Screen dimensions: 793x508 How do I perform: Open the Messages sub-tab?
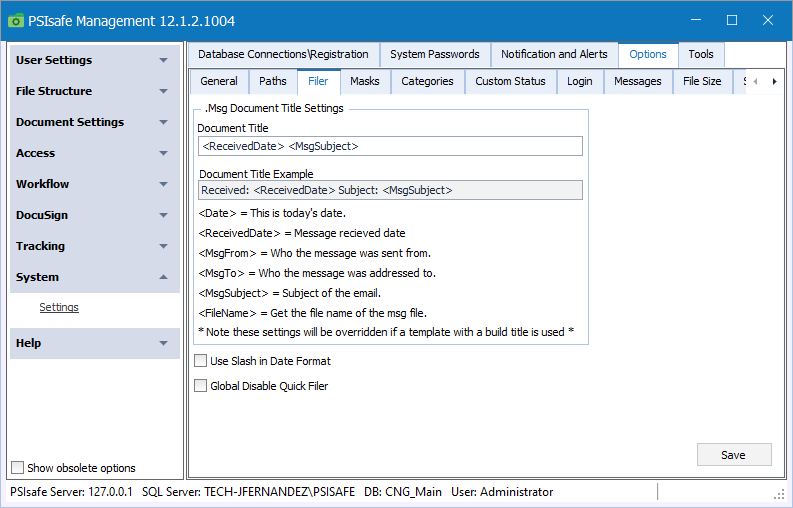[x=638, y=81]
